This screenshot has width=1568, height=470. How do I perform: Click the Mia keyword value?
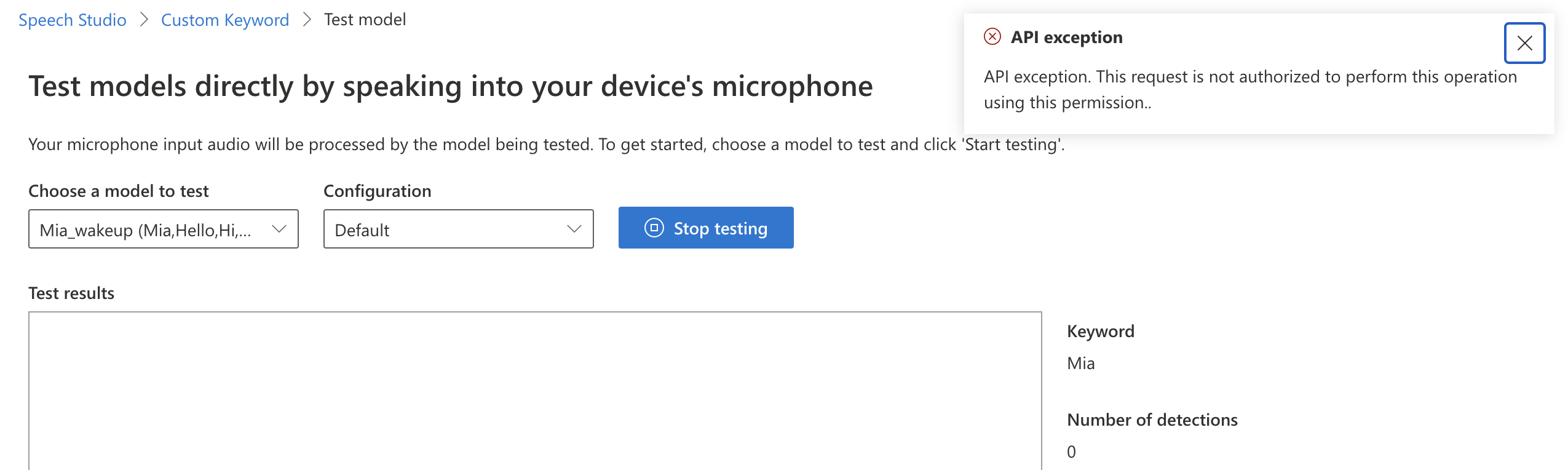[x=1081, y=364]
